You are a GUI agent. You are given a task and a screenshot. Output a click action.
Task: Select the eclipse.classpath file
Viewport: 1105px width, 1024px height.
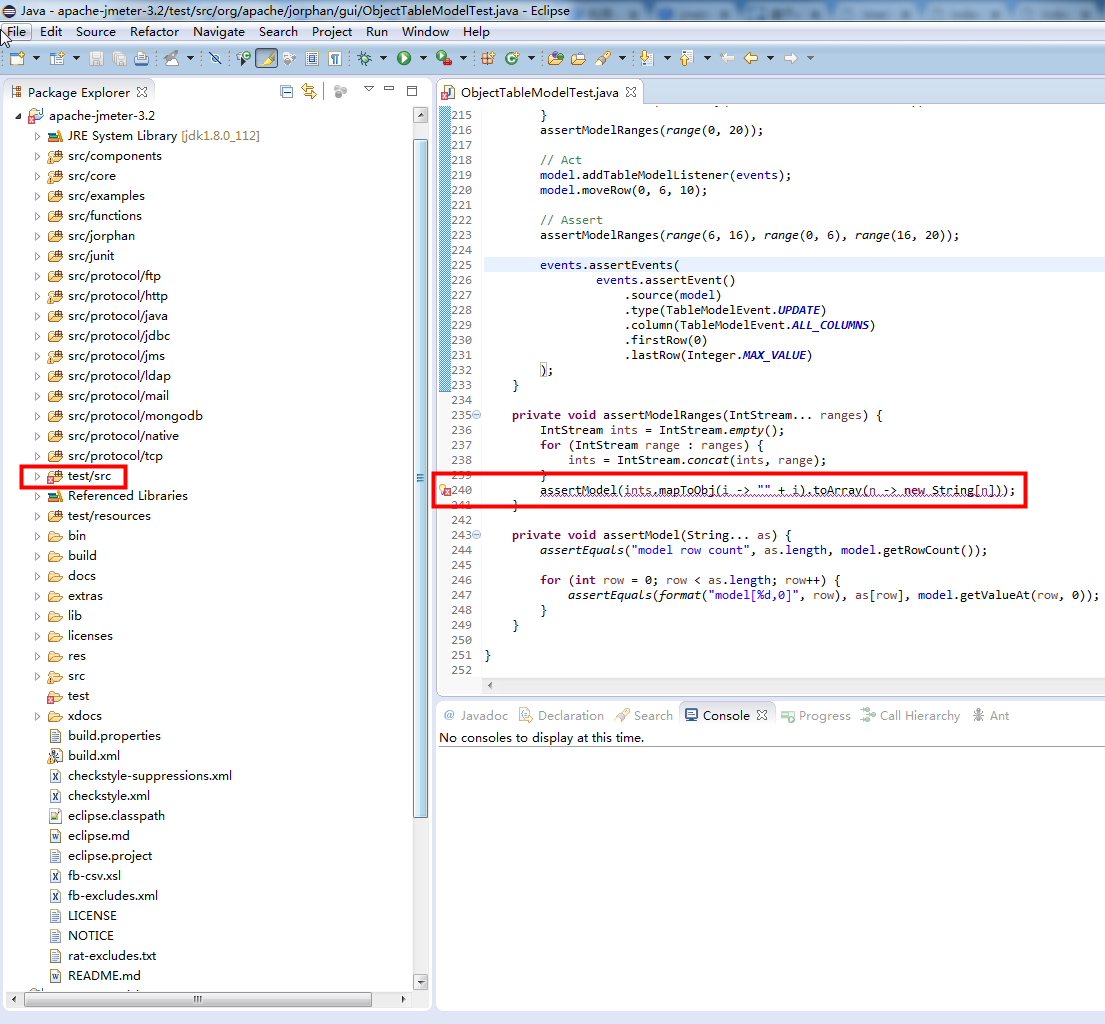tap(116, 815)
